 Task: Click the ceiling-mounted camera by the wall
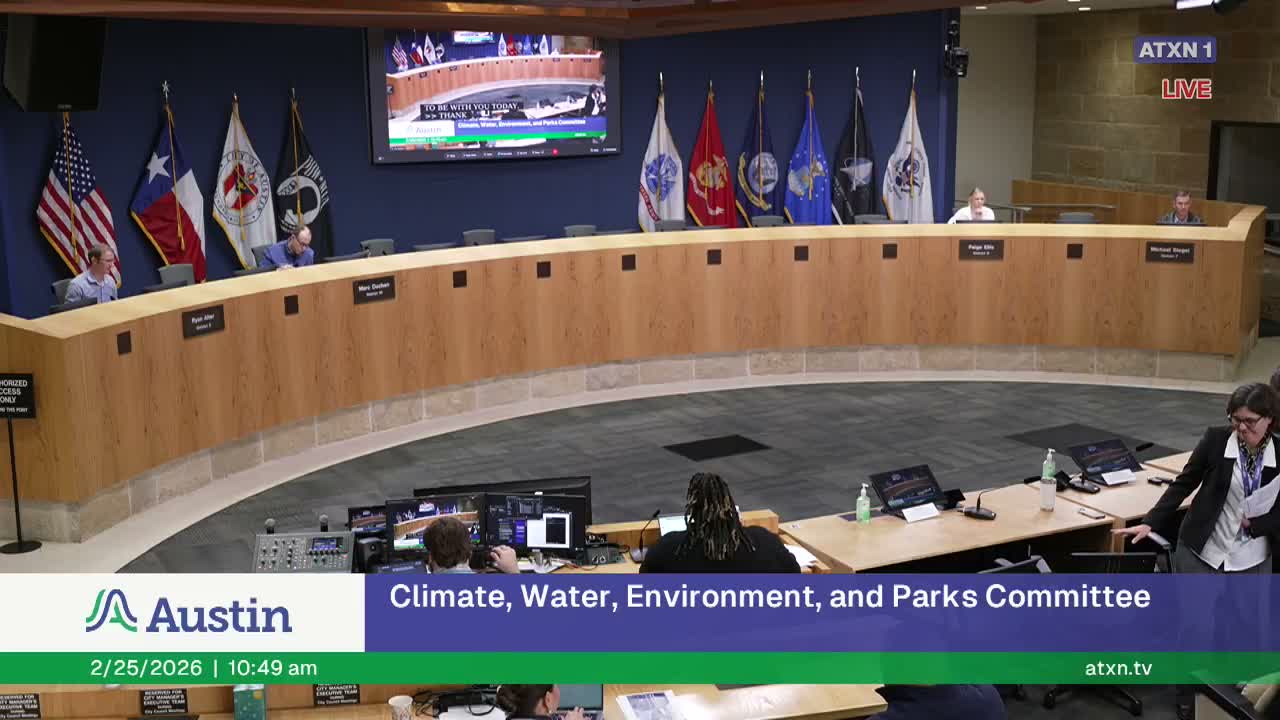click(956, 56)
